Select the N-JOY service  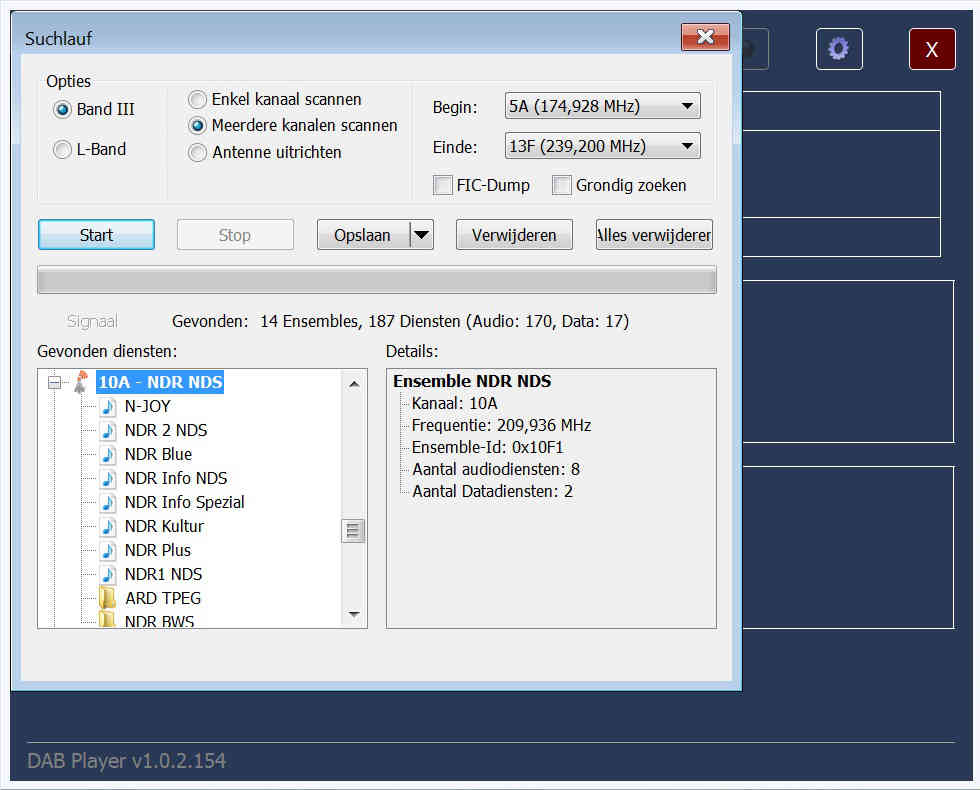point(148,406)
